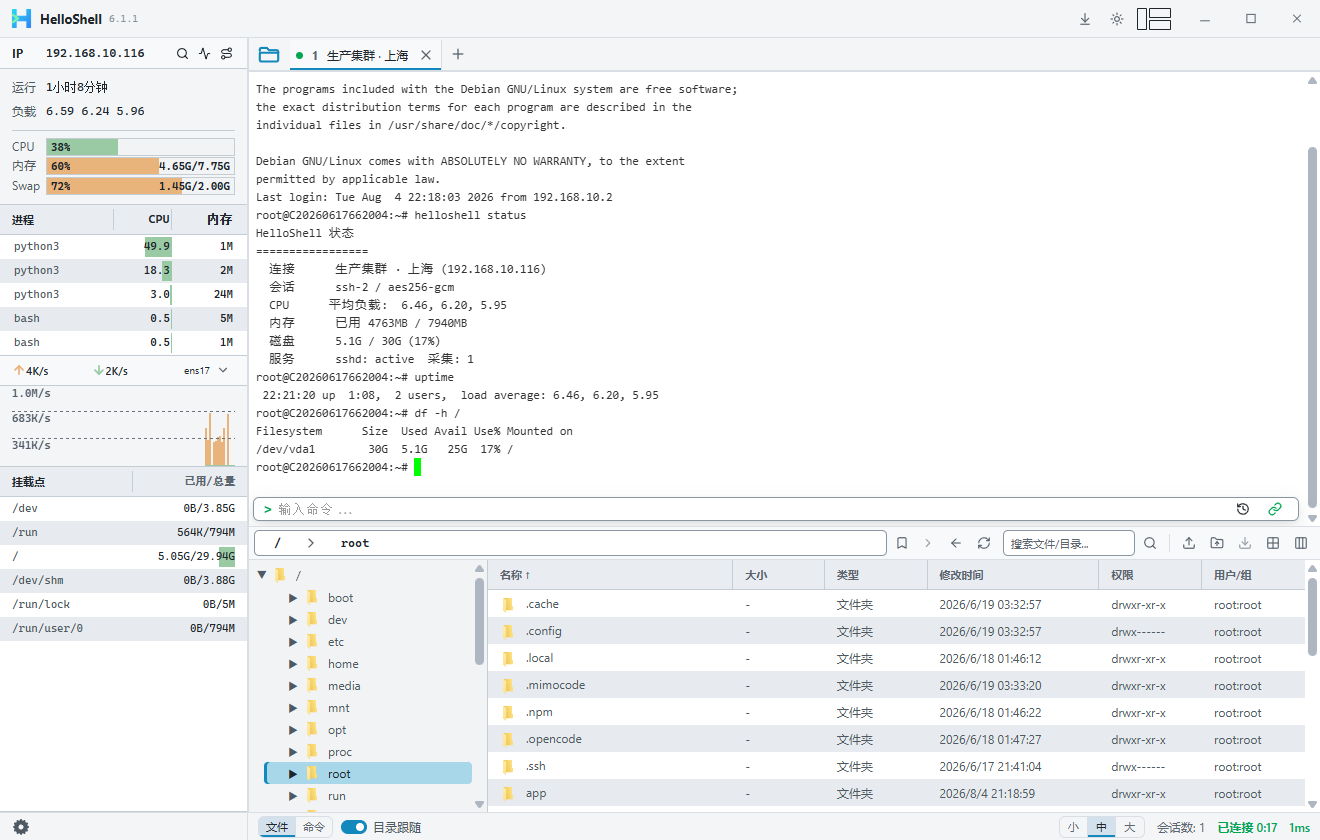The image size is (1320, 840).
Task: Add a new session tab
Action: (458, 55)
